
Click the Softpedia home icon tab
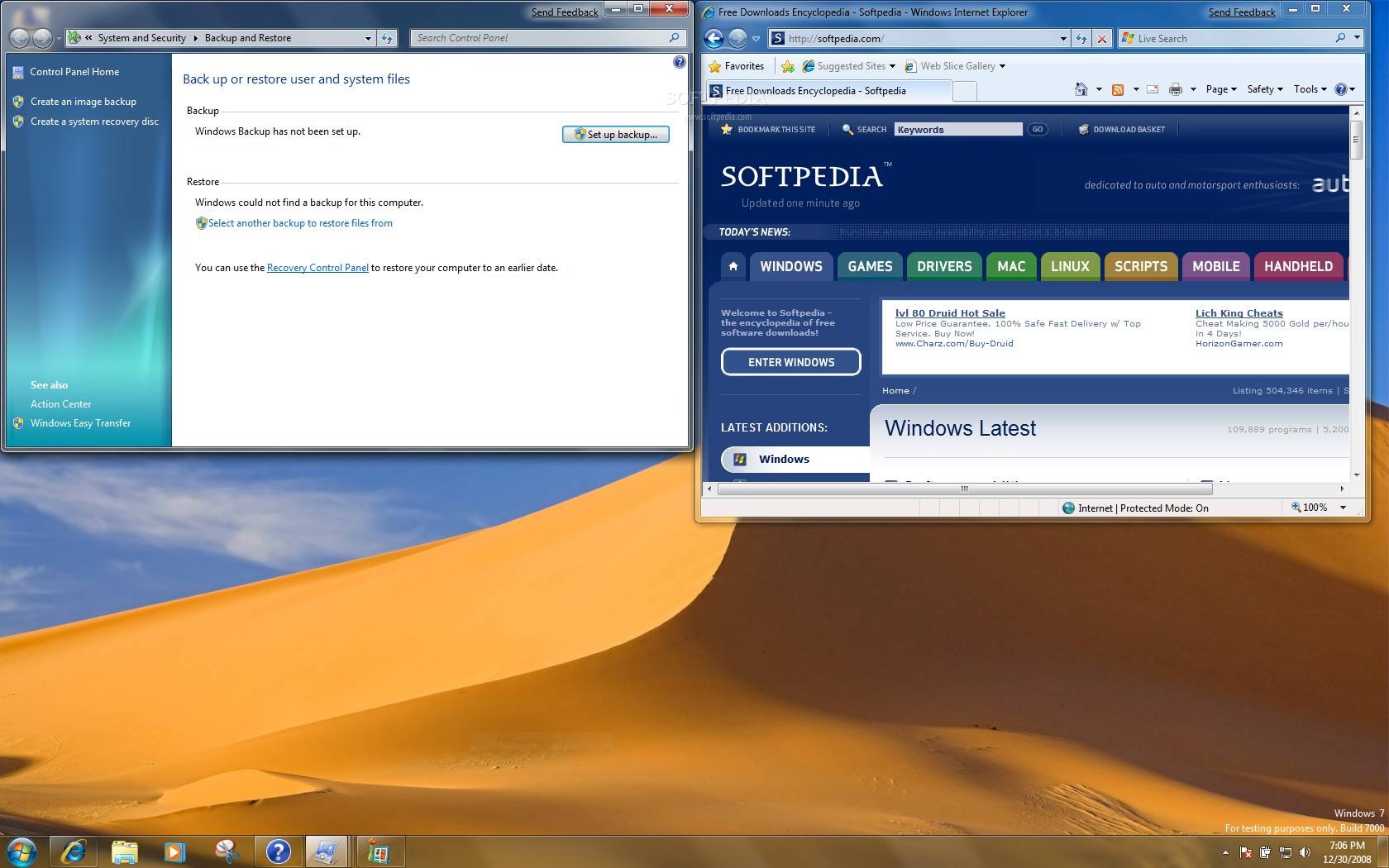733,266
